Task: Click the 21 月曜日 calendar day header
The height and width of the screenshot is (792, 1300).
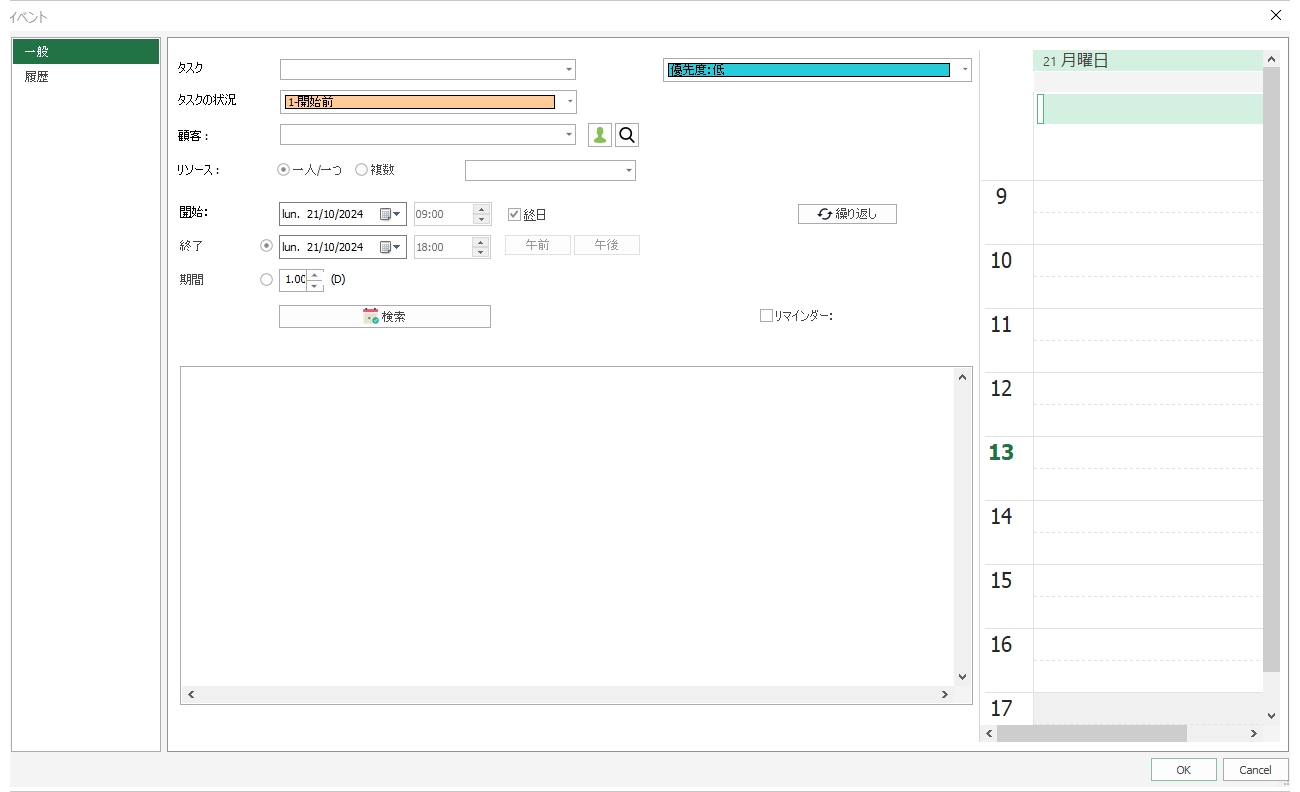Action: click(x=1148, y=61)
